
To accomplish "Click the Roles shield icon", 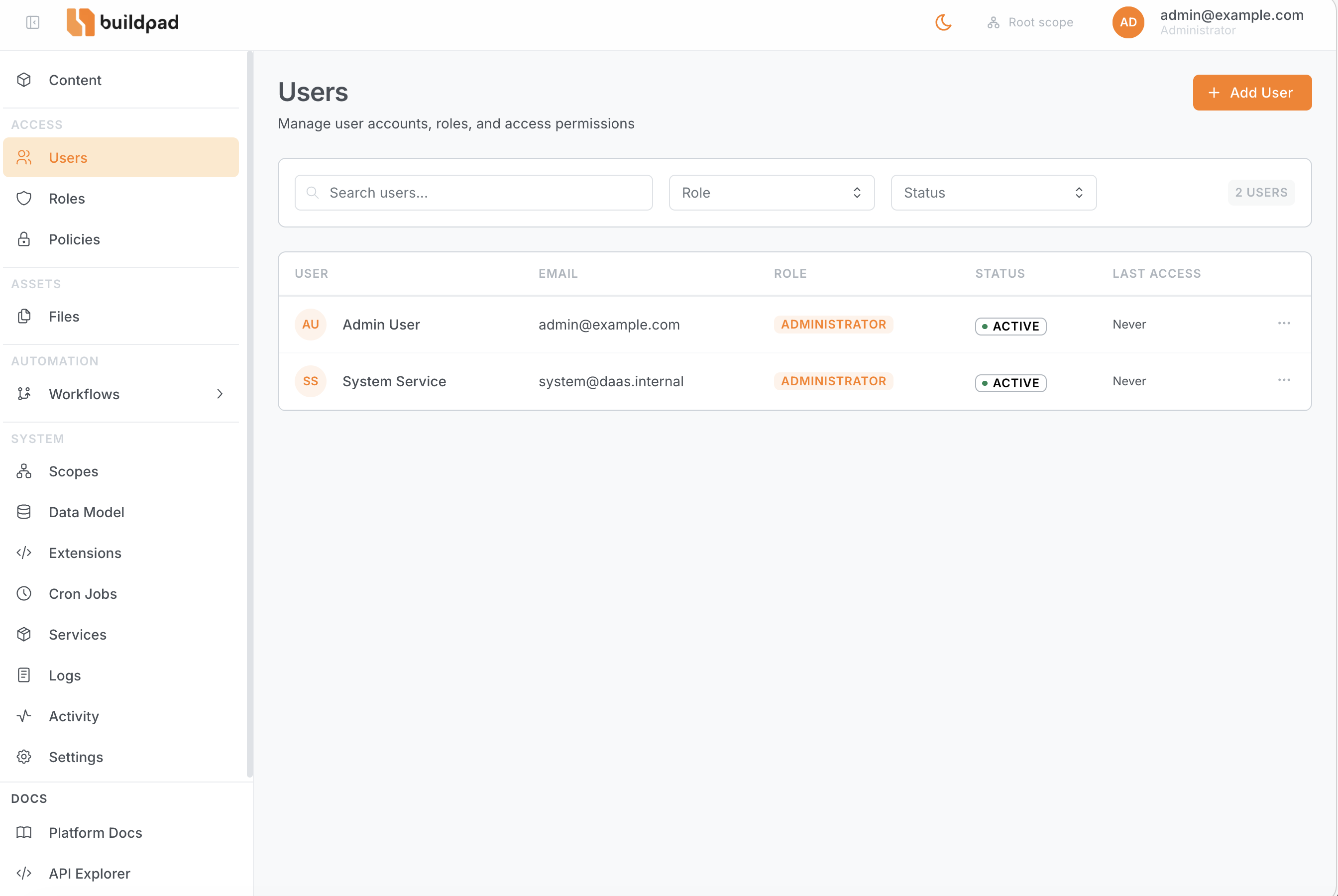I will click(24, 198).
